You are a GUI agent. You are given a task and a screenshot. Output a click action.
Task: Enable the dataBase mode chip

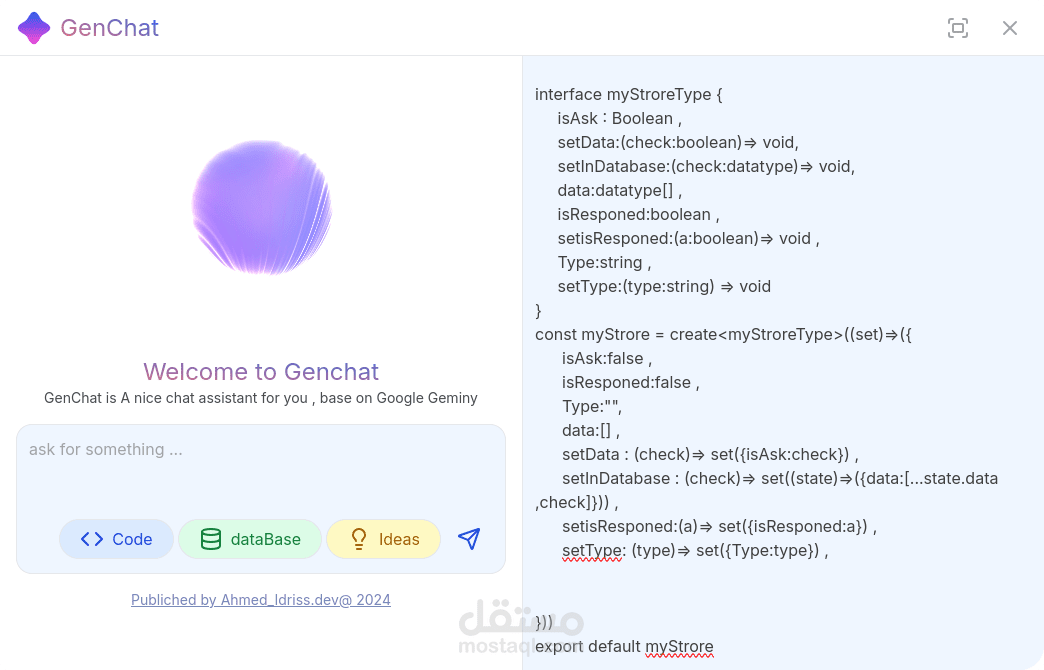pos(250,538)
